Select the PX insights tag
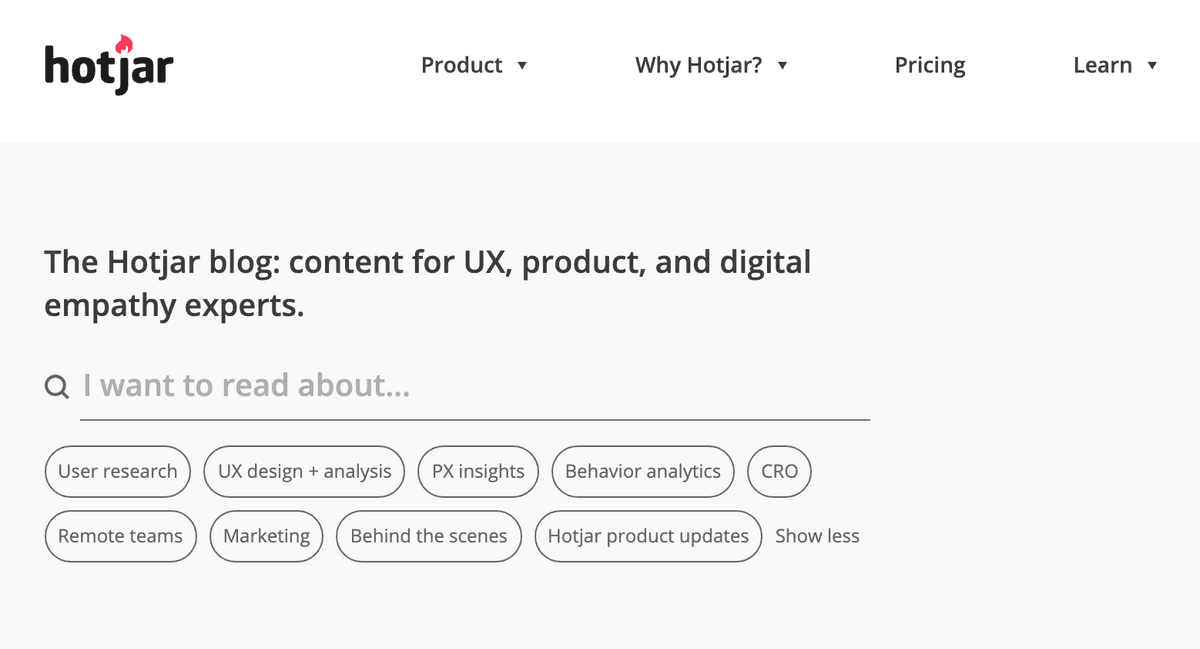This screenshot has height=649, width=1200. [478, 471]
